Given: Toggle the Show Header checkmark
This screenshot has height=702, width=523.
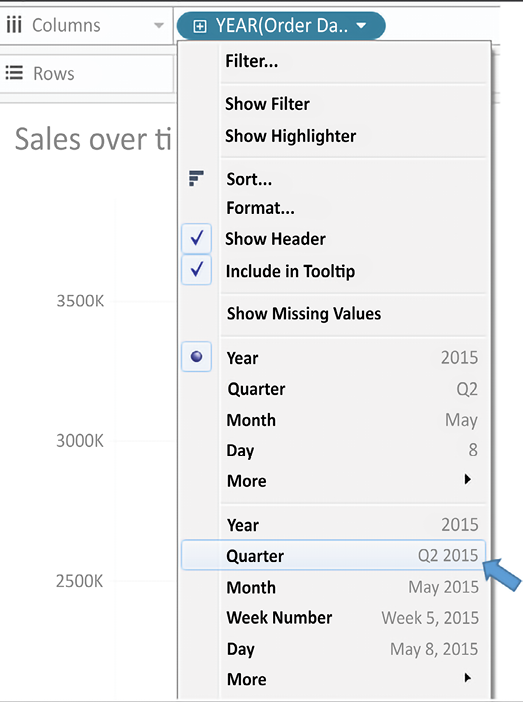Looking at the screenshot, I should pos(197,238).
